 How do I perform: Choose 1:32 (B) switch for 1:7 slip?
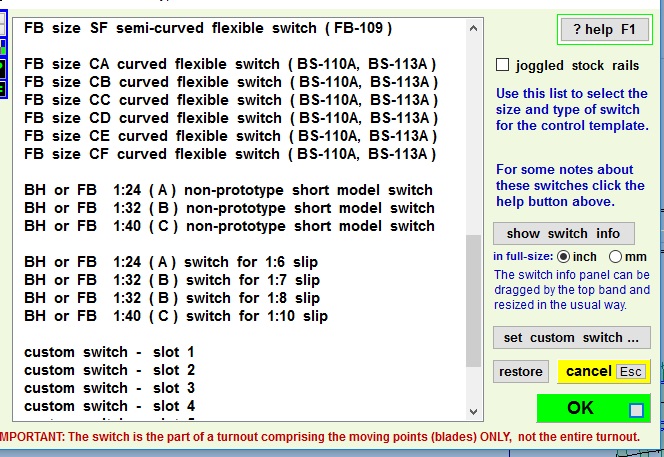click(172, 280)
